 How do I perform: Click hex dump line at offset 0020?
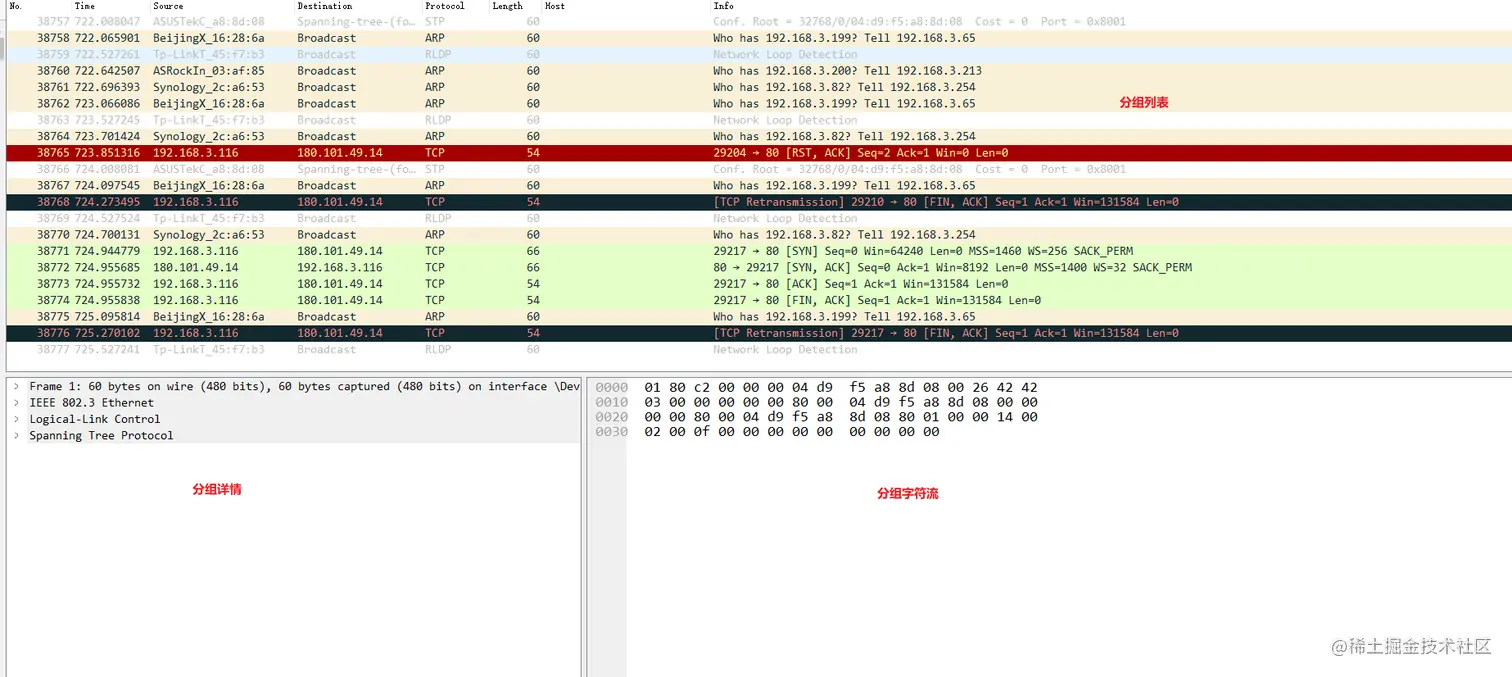click(817, 417)
